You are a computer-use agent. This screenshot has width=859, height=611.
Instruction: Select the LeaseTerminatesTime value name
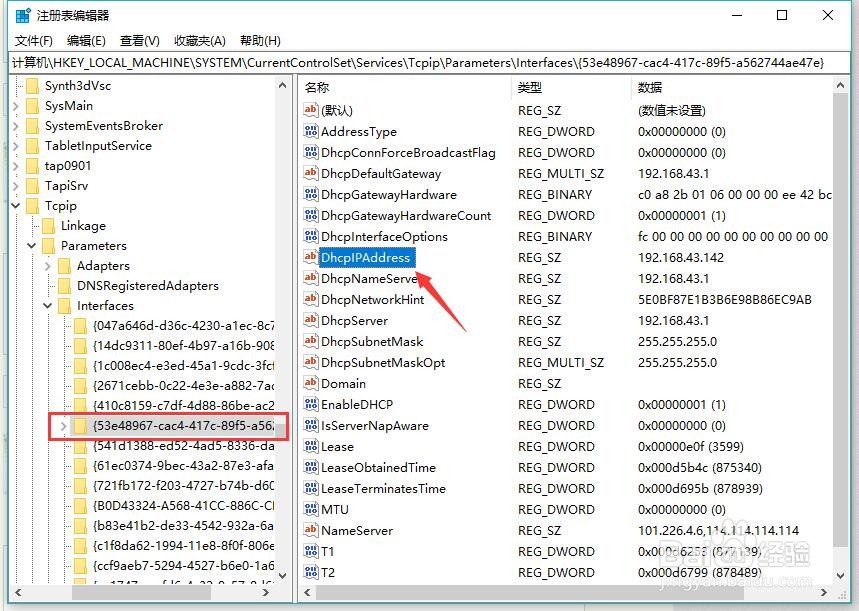click(383, 488)
